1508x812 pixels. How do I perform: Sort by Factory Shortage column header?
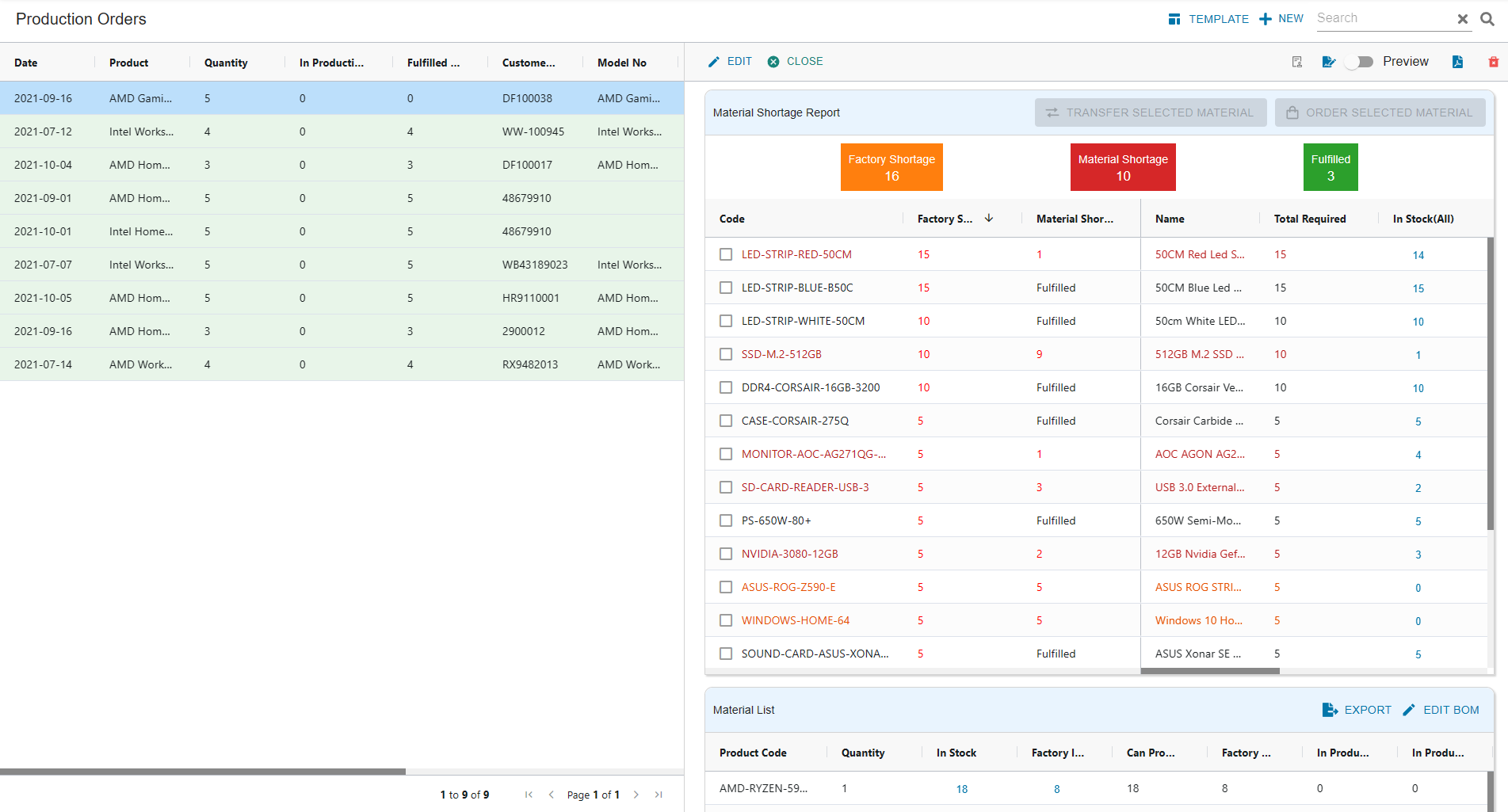coord(945,219)
